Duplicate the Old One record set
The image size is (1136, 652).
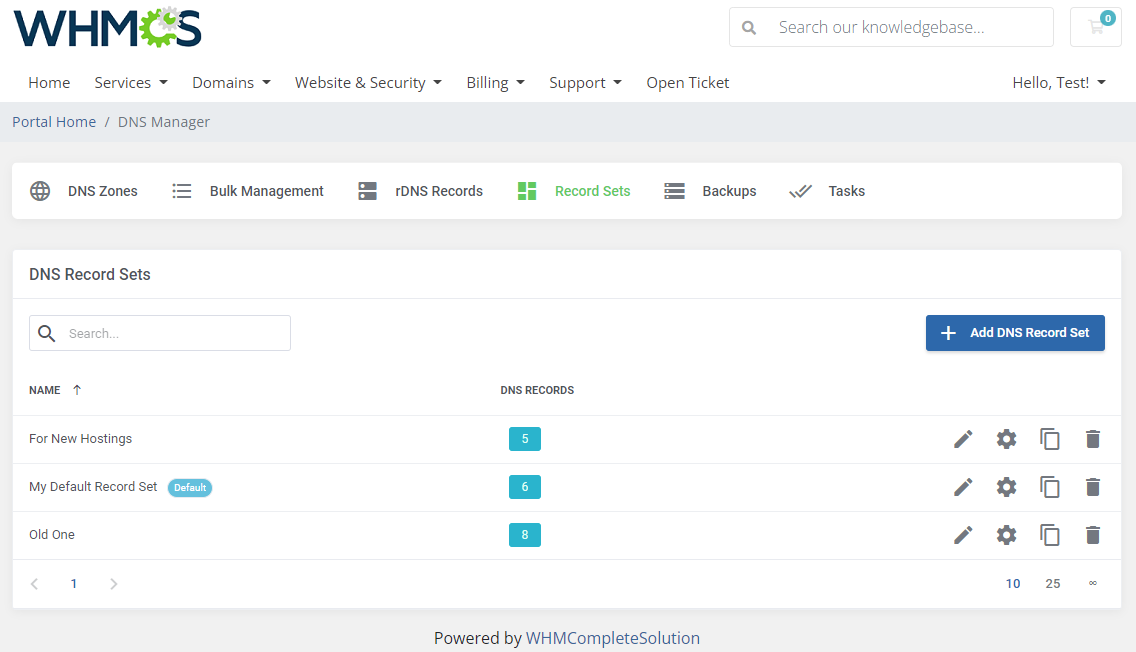click(1050, 535)
